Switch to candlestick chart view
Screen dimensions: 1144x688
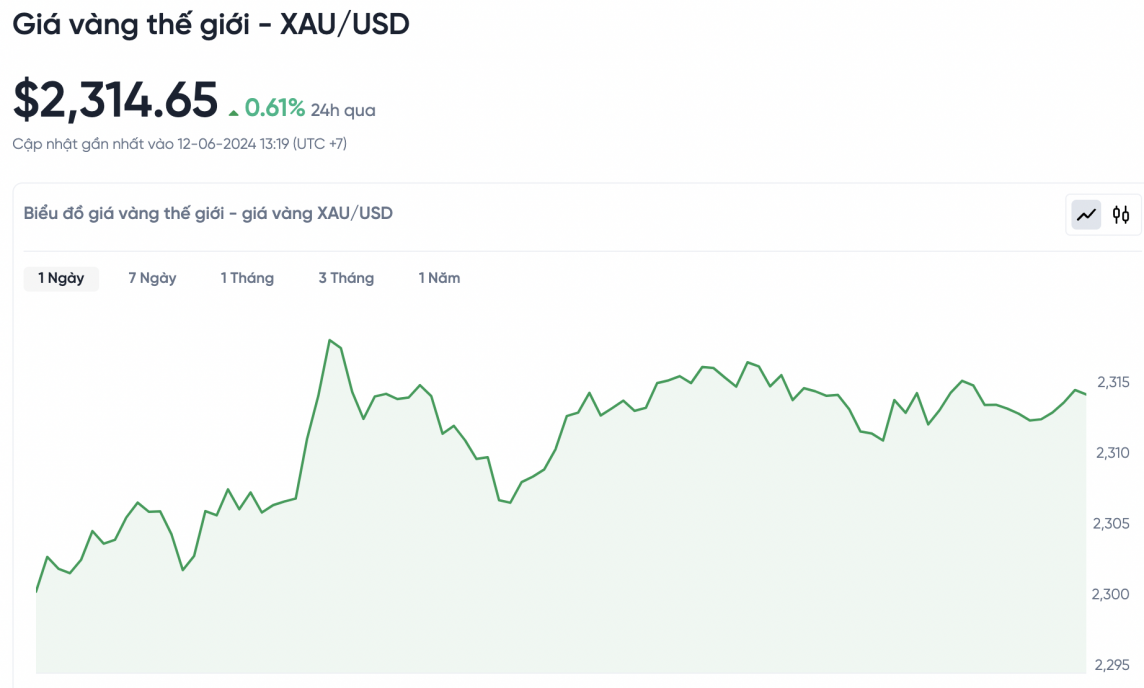[x=1121, y=214]
